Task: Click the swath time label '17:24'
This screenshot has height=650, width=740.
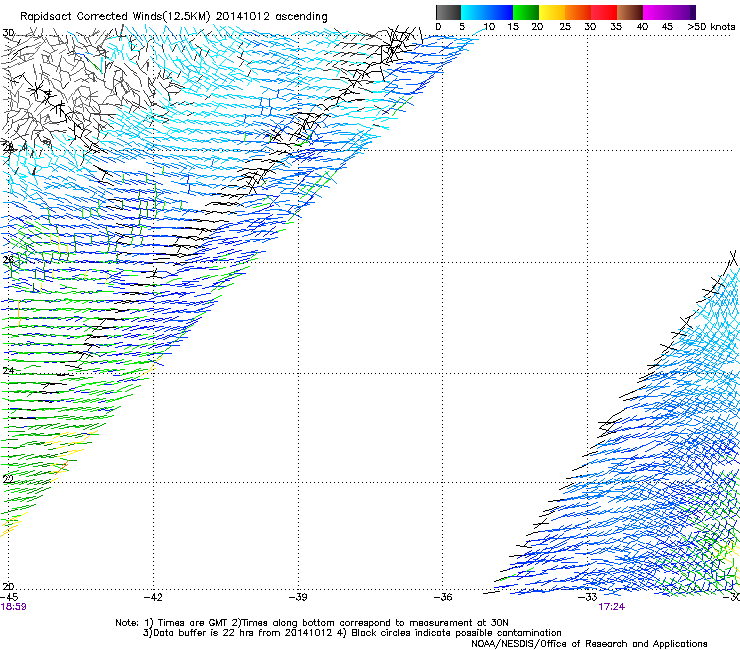Action: tap(612, 607)
